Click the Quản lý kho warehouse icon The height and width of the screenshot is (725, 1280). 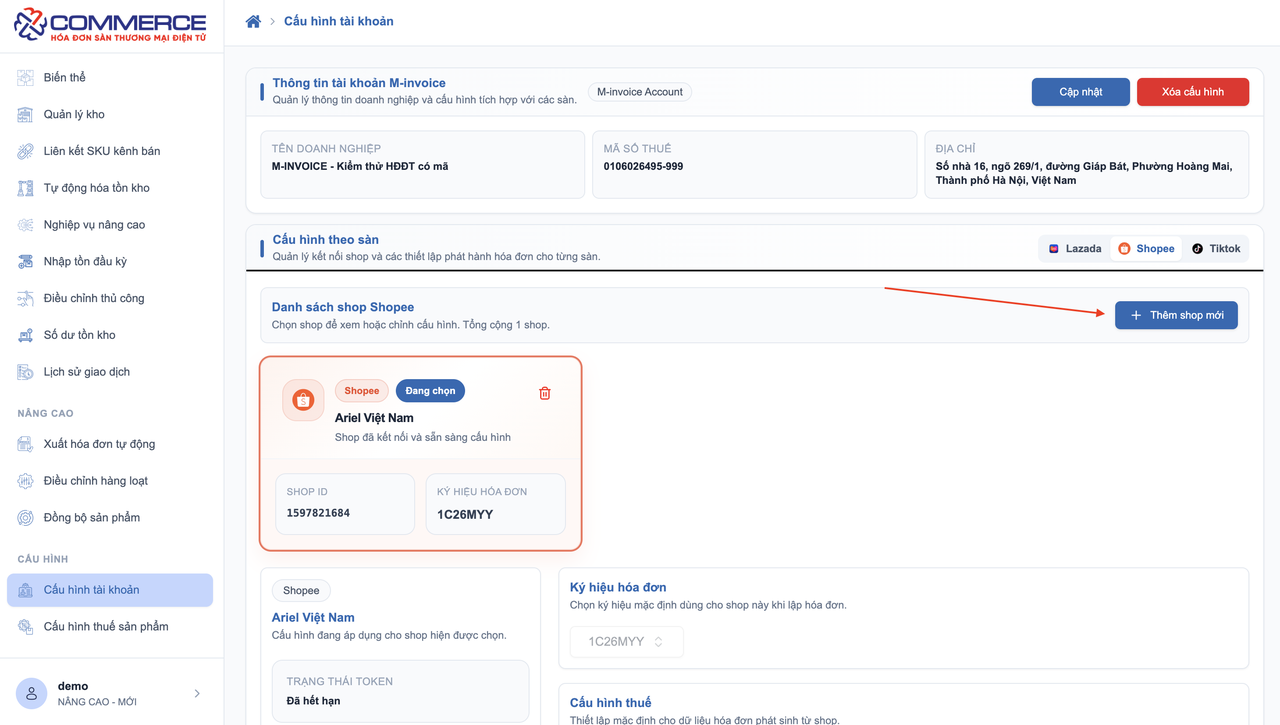tap(25, 114)
